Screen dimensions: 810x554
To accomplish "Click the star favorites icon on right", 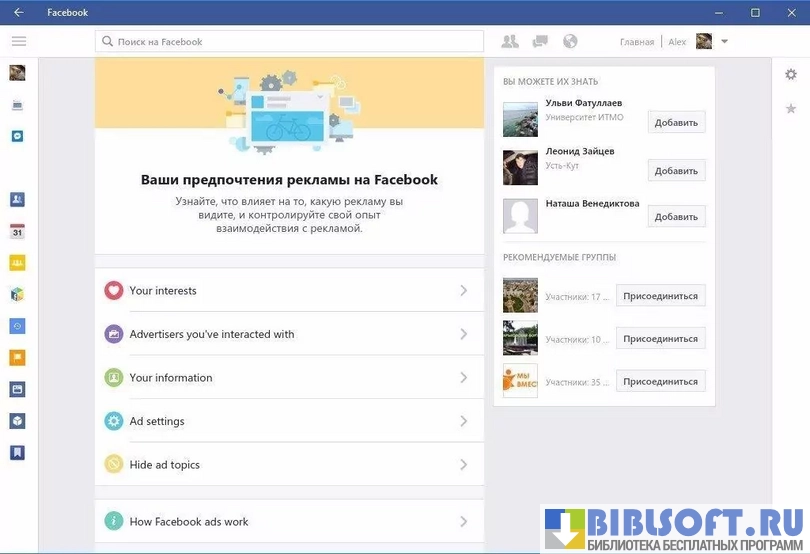I will coord(791,108).
